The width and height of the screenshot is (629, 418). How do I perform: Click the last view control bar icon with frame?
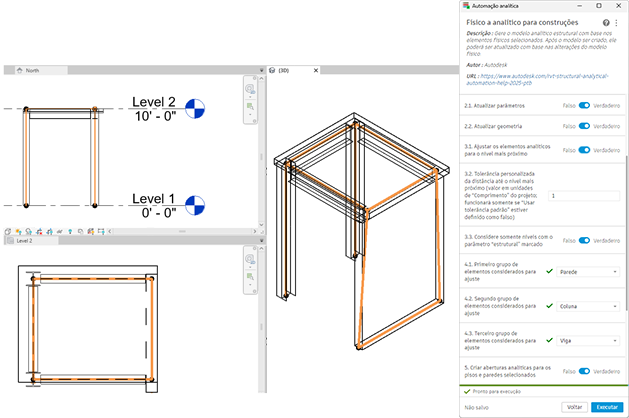click(101, 231)
